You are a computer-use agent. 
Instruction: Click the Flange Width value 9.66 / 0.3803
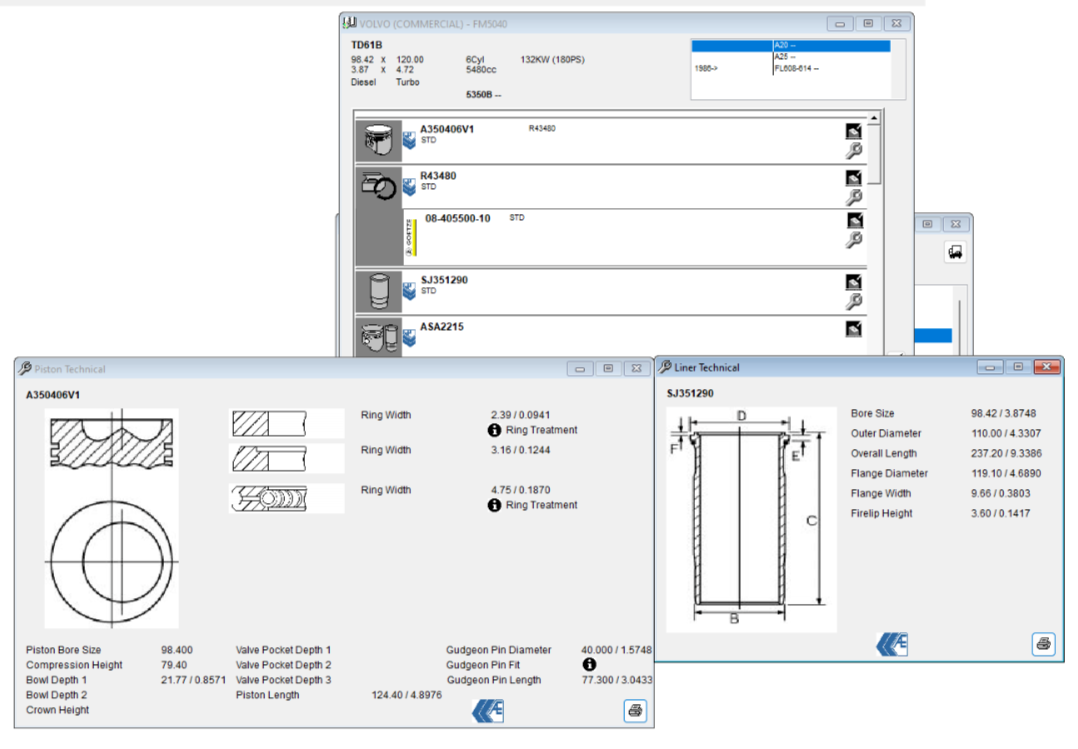(1000, 493)
